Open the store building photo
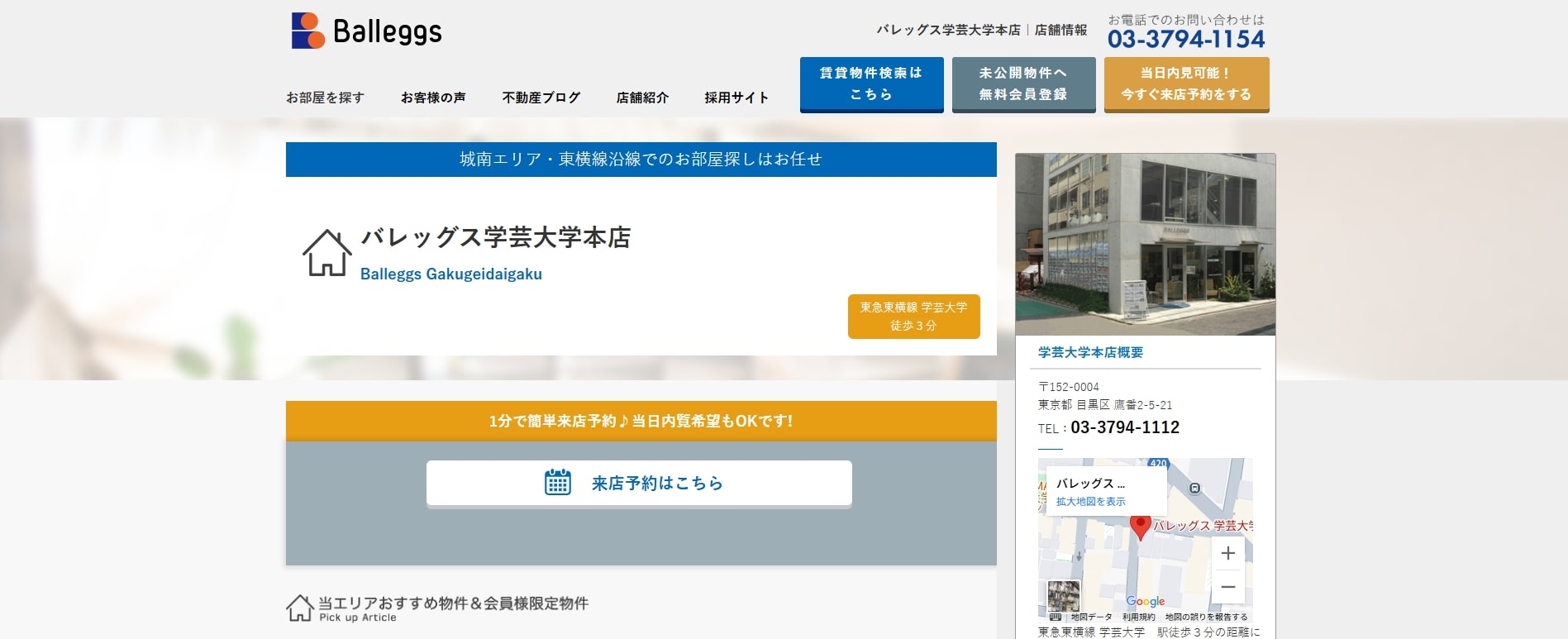Image resolution: width=1568 pixels, height=639 pixels. click(x=1145, y=245)
